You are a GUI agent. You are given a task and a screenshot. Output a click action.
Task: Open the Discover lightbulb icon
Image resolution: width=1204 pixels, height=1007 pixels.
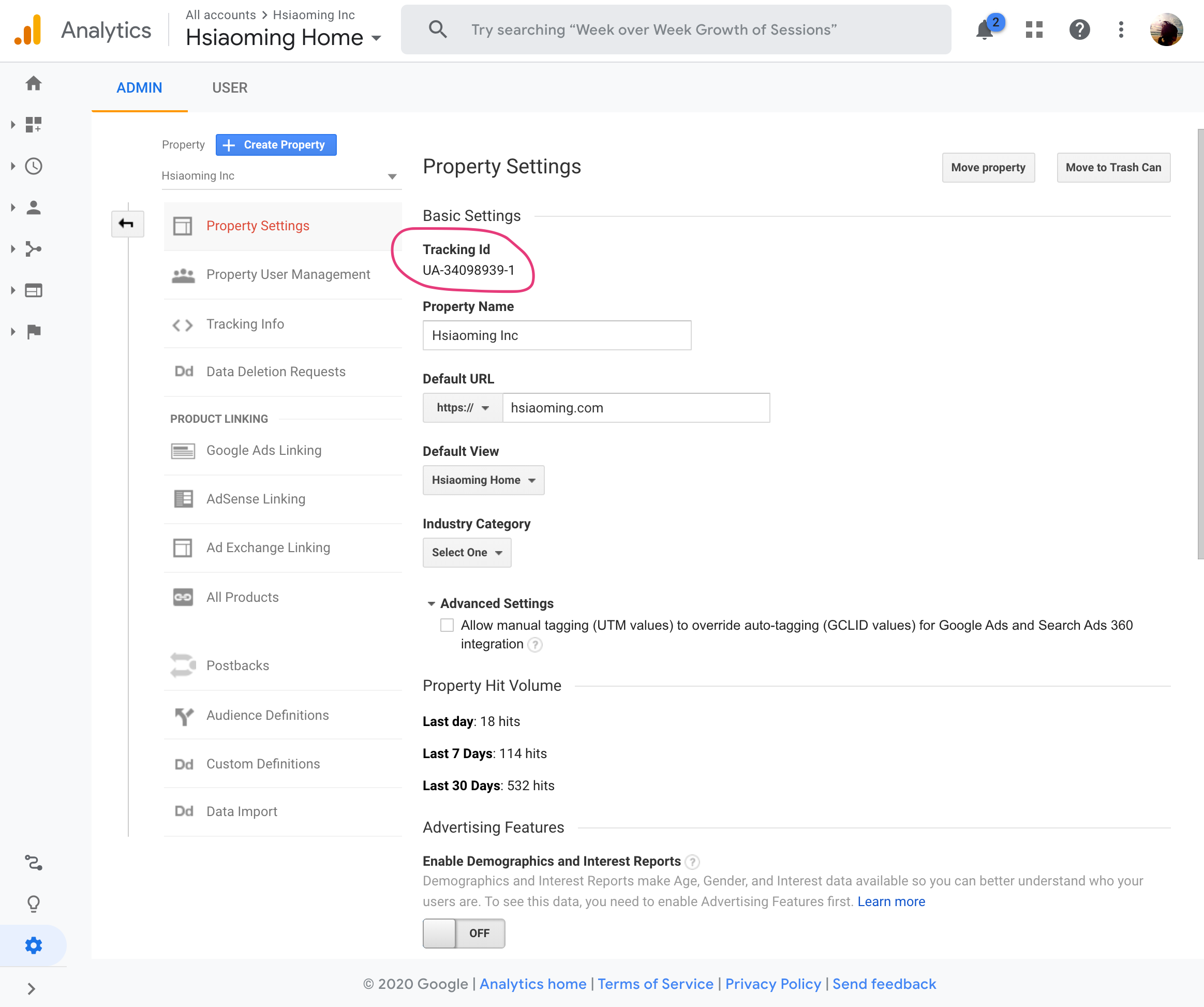[x=34, y=904]
